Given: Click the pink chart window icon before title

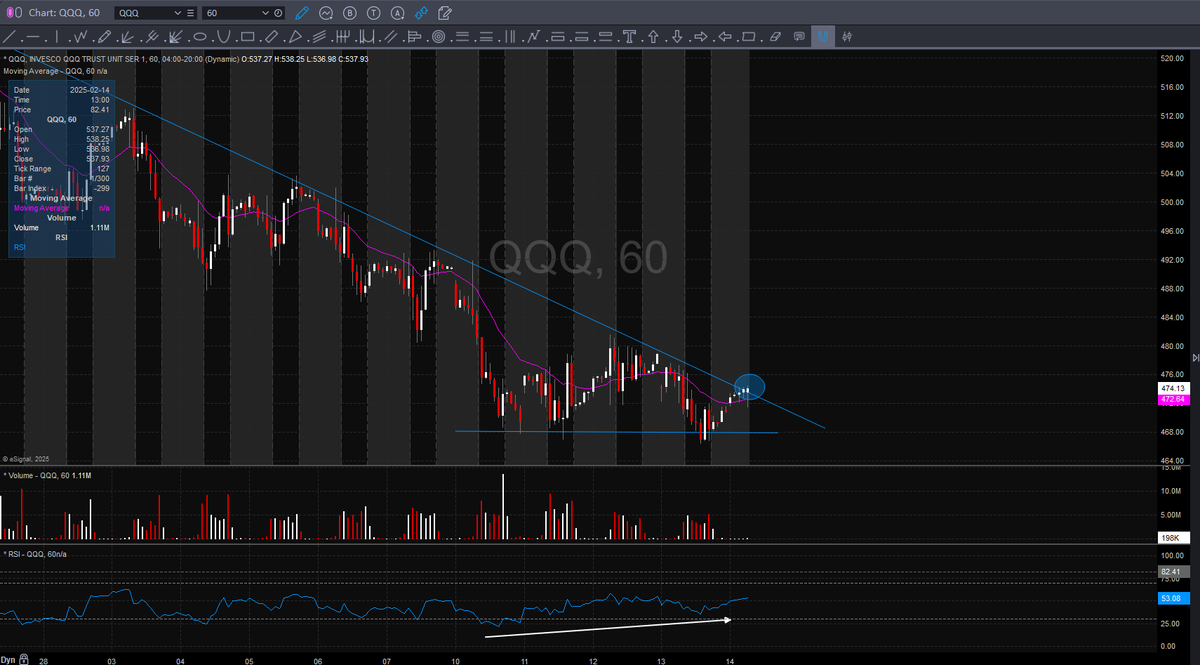Looking at the screenshot, I should (x=13, y=13).
